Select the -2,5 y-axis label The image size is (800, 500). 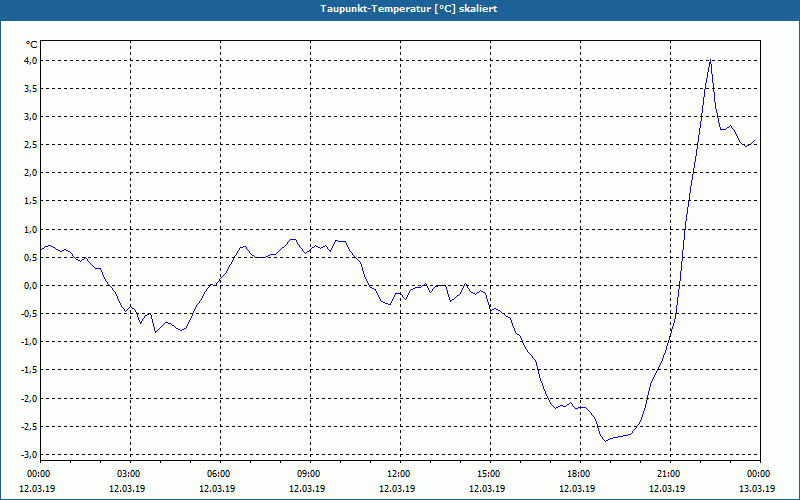tap(29, 427)
